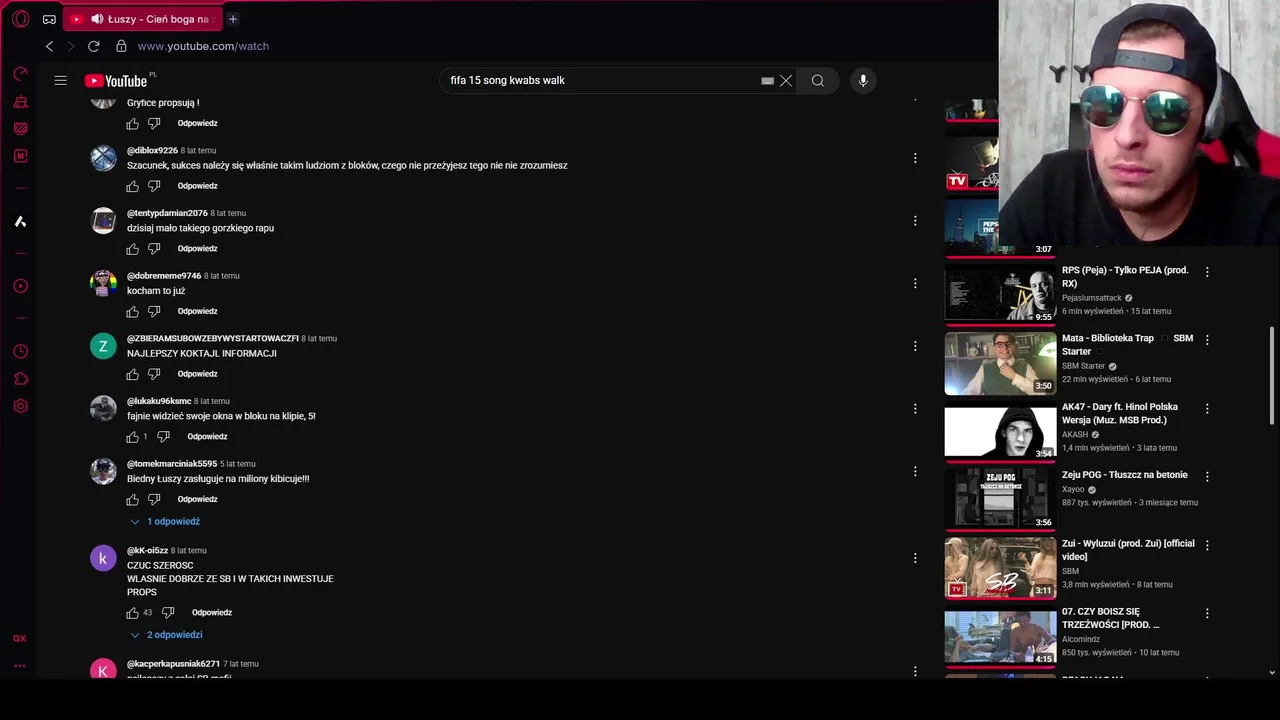Open a new tab with the plus button

[x=232, y=19]
